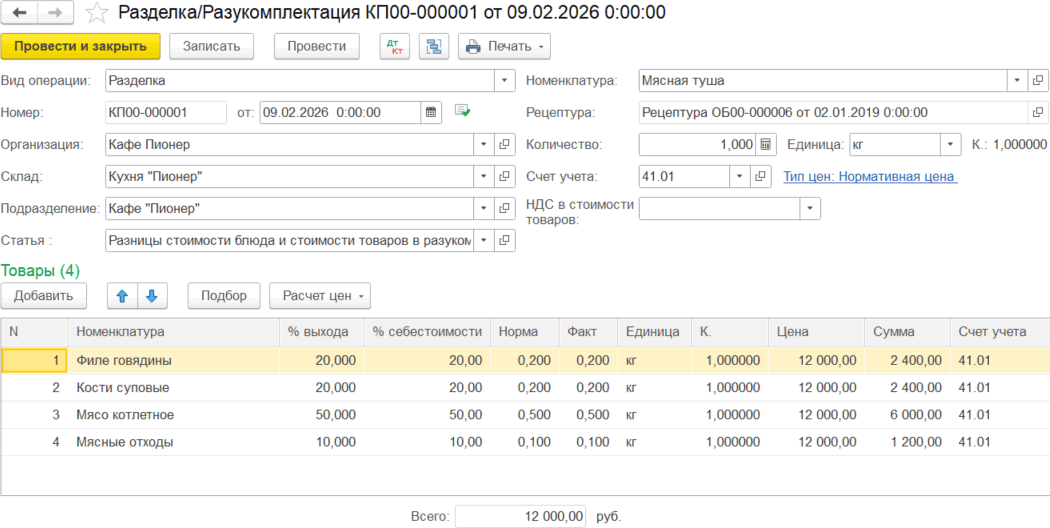This screenshot has height=528, width=1050.
Task: Open the Расчет цен menu
Action: point(319,296)
